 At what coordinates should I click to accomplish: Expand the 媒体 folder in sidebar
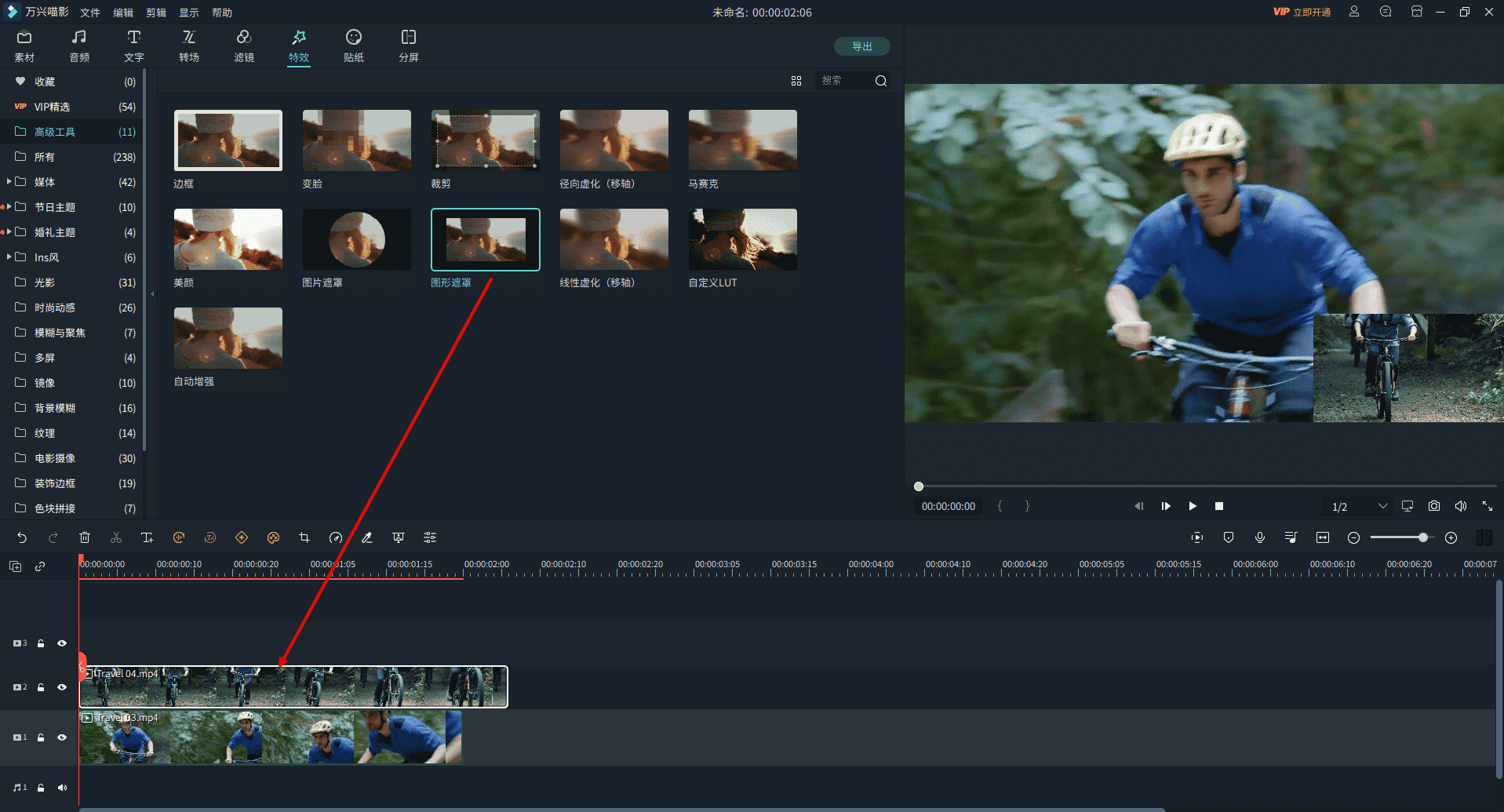9,182
